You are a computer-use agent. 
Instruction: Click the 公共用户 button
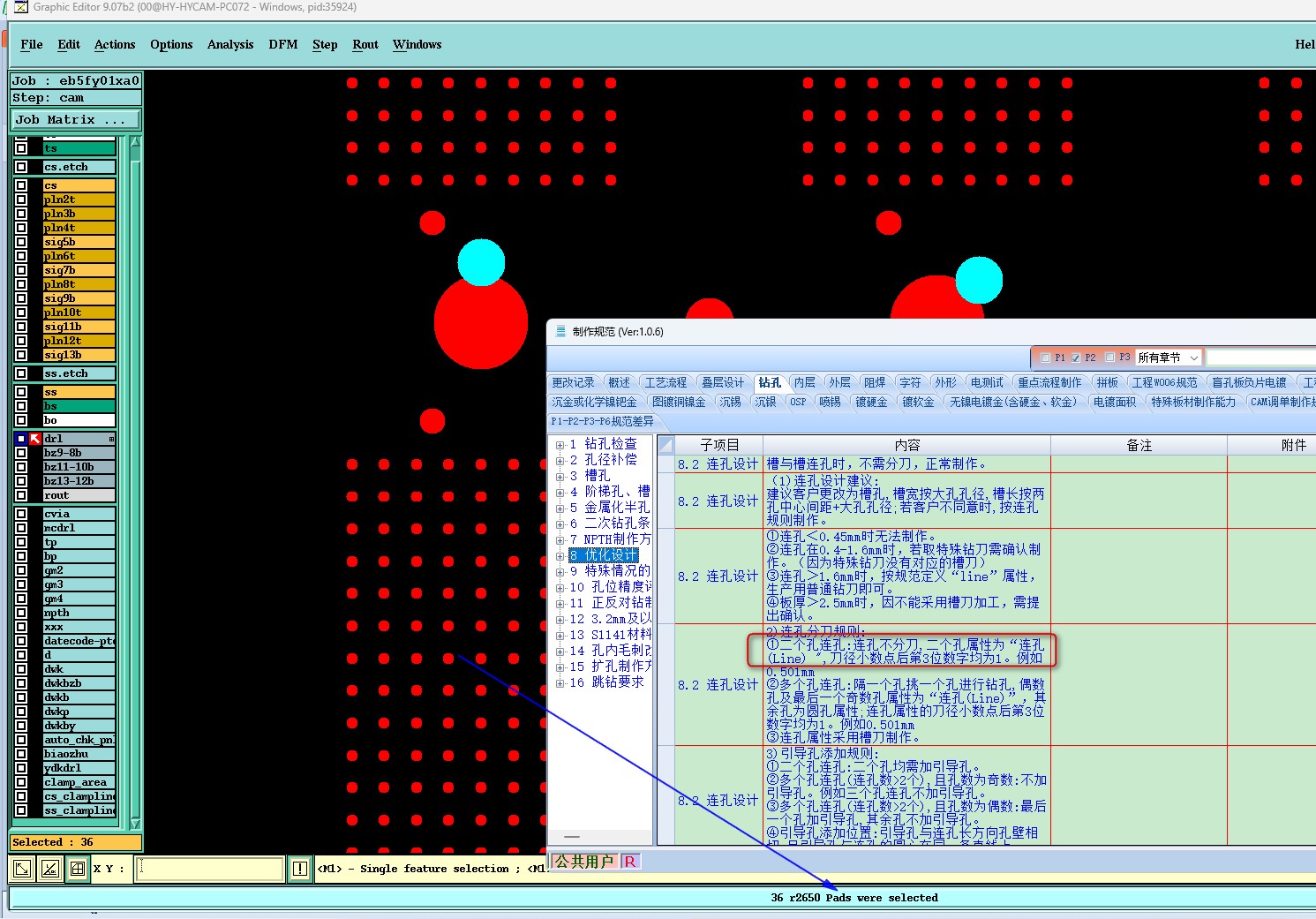click(x=584, y=862)
